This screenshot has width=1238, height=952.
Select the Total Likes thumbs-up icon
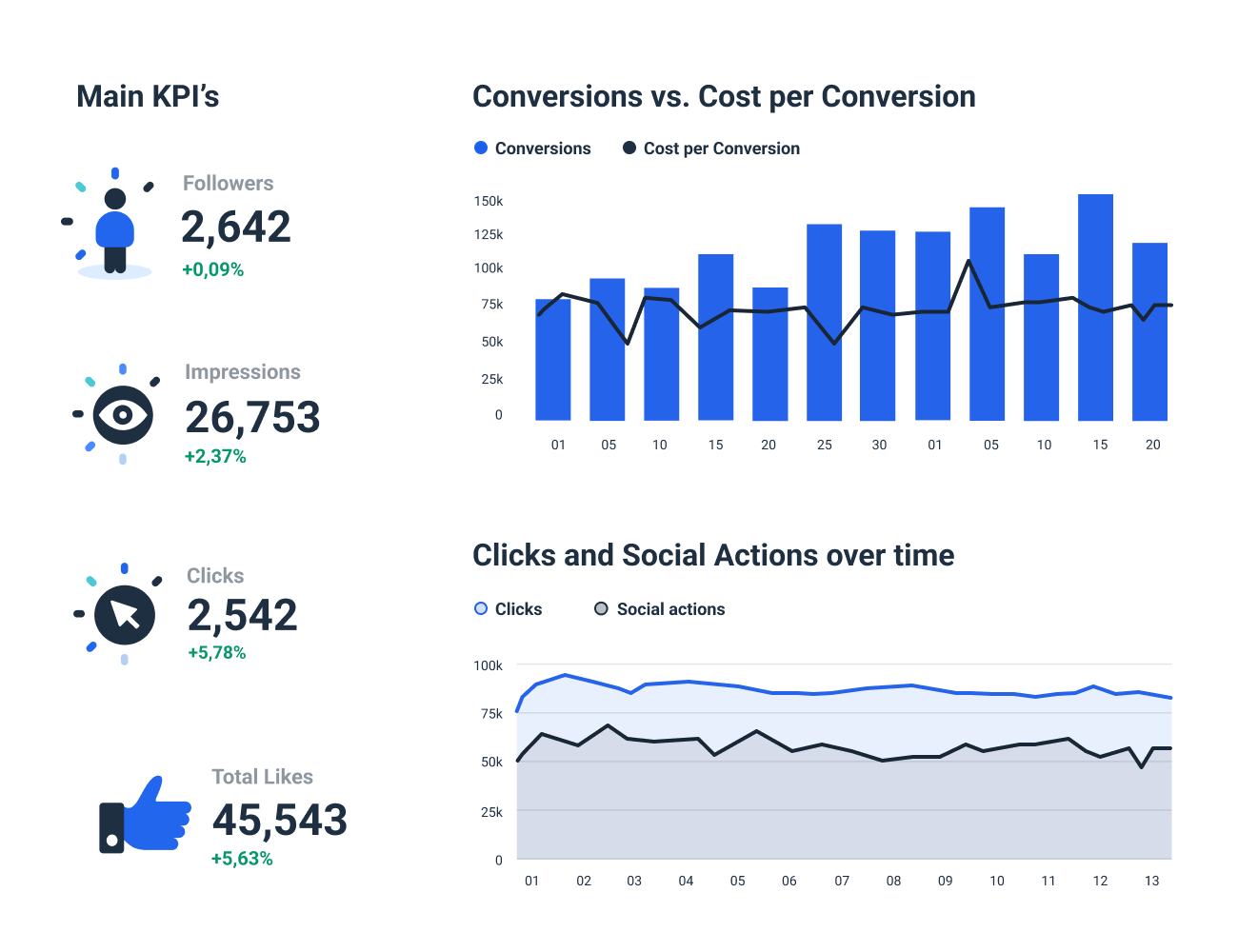143,814
